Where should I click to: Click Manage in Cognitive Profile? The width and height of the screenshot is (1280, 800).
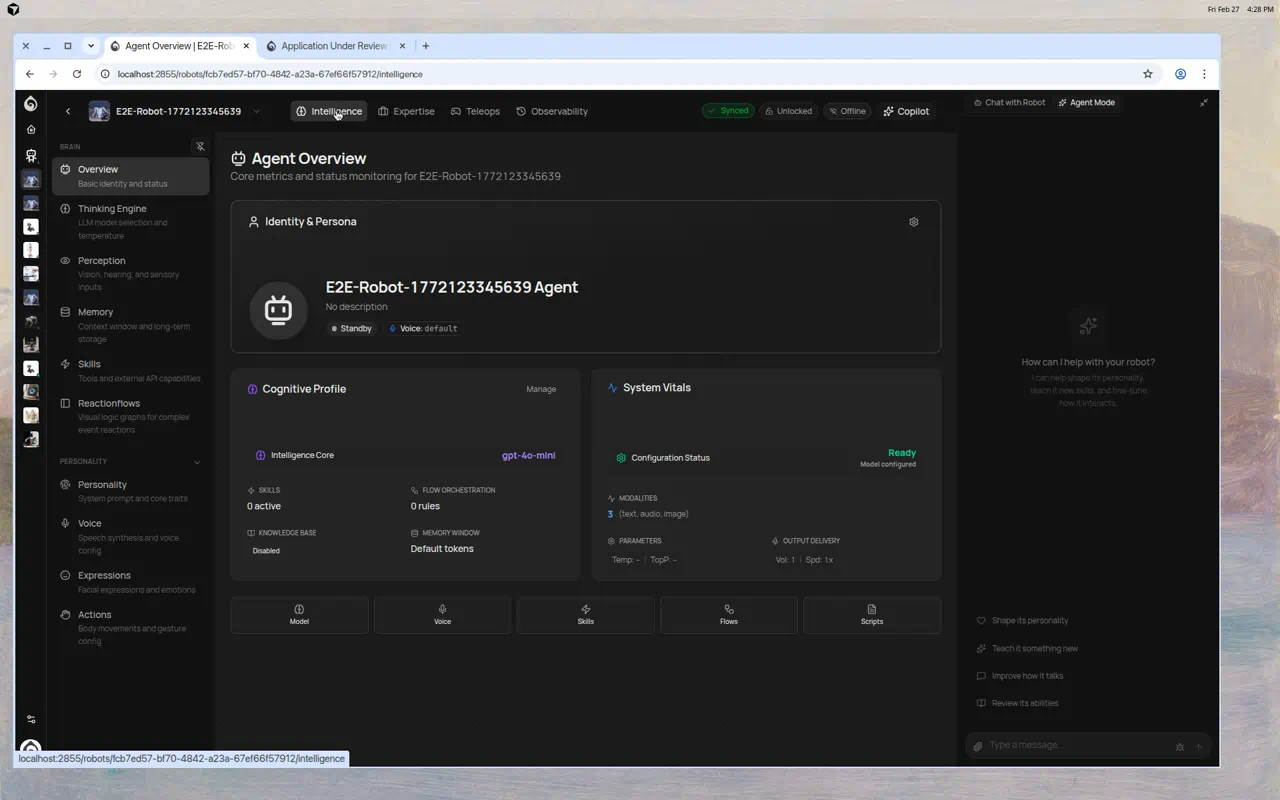tap(541, 389)
